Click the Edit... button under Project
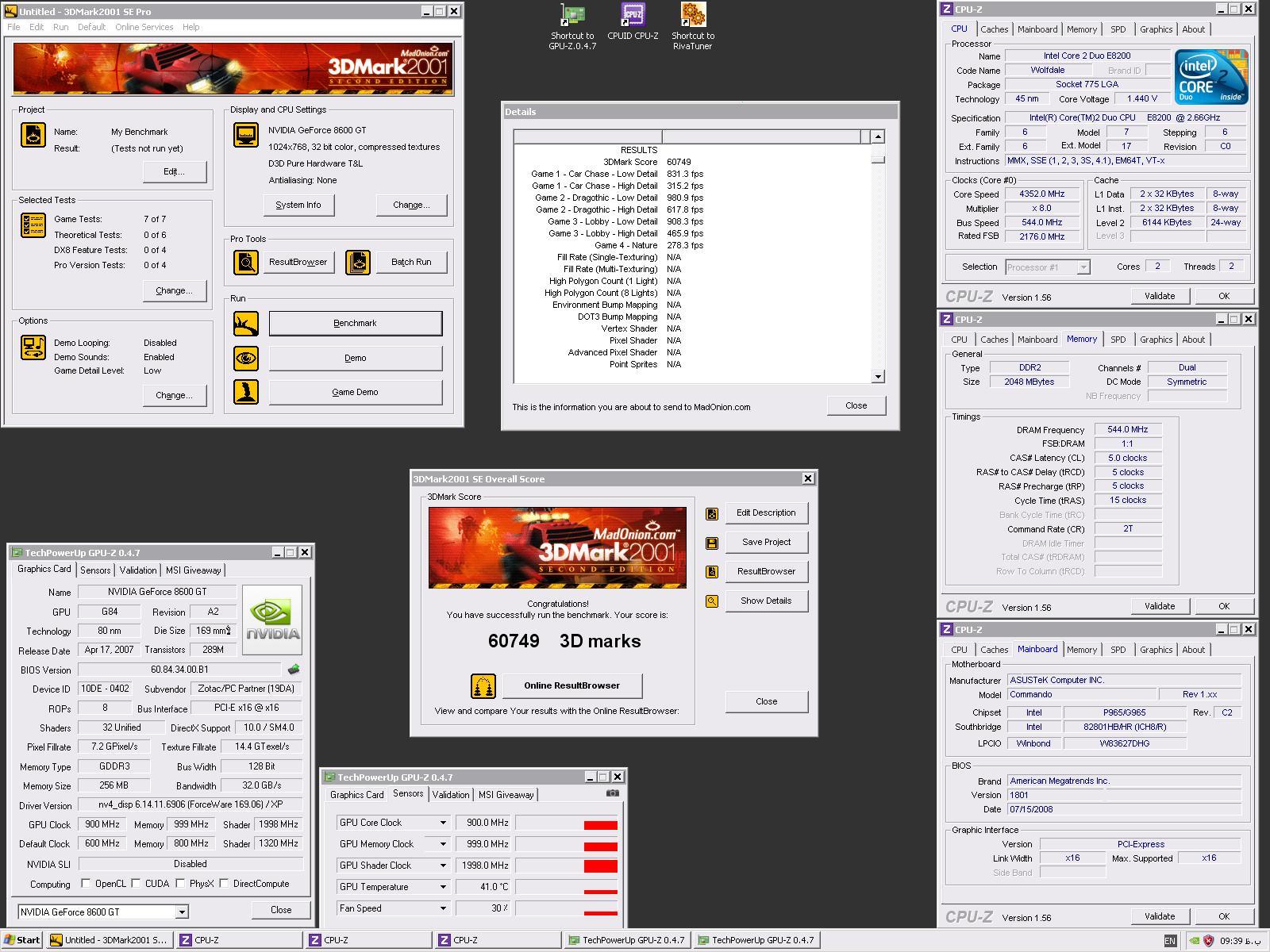The image size is (1270, 952). tap(175, 171)
